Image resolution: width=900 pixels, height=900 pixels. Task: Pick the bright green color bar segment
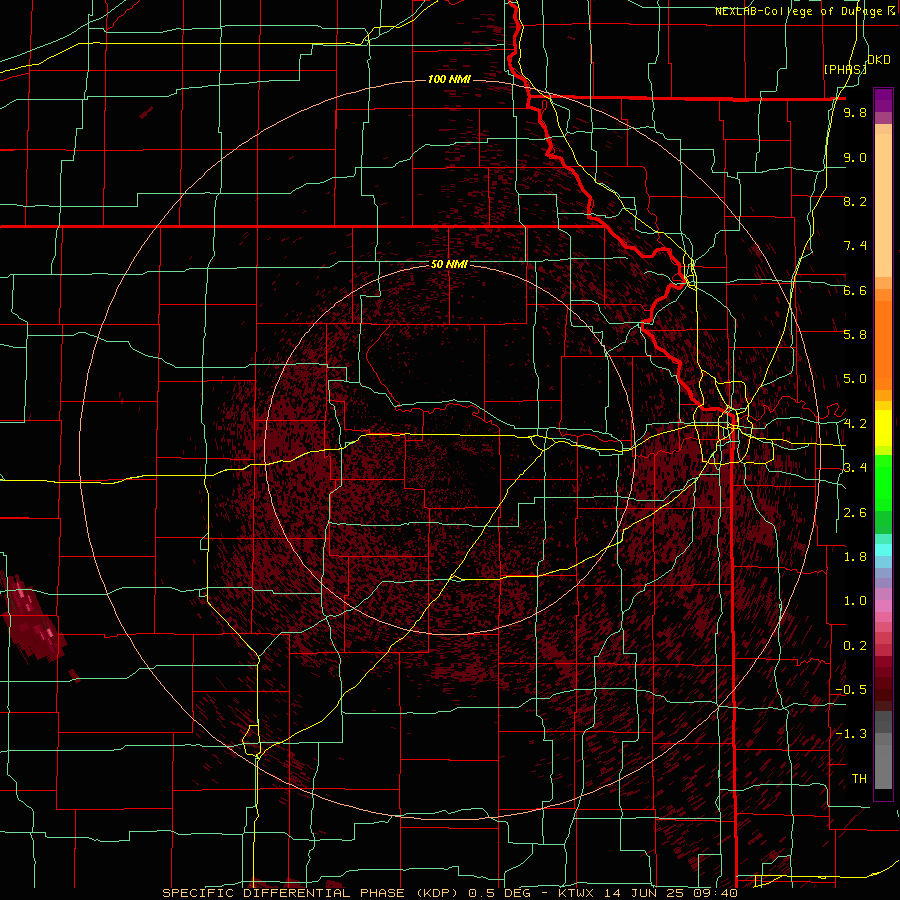(x=883, y=483)
